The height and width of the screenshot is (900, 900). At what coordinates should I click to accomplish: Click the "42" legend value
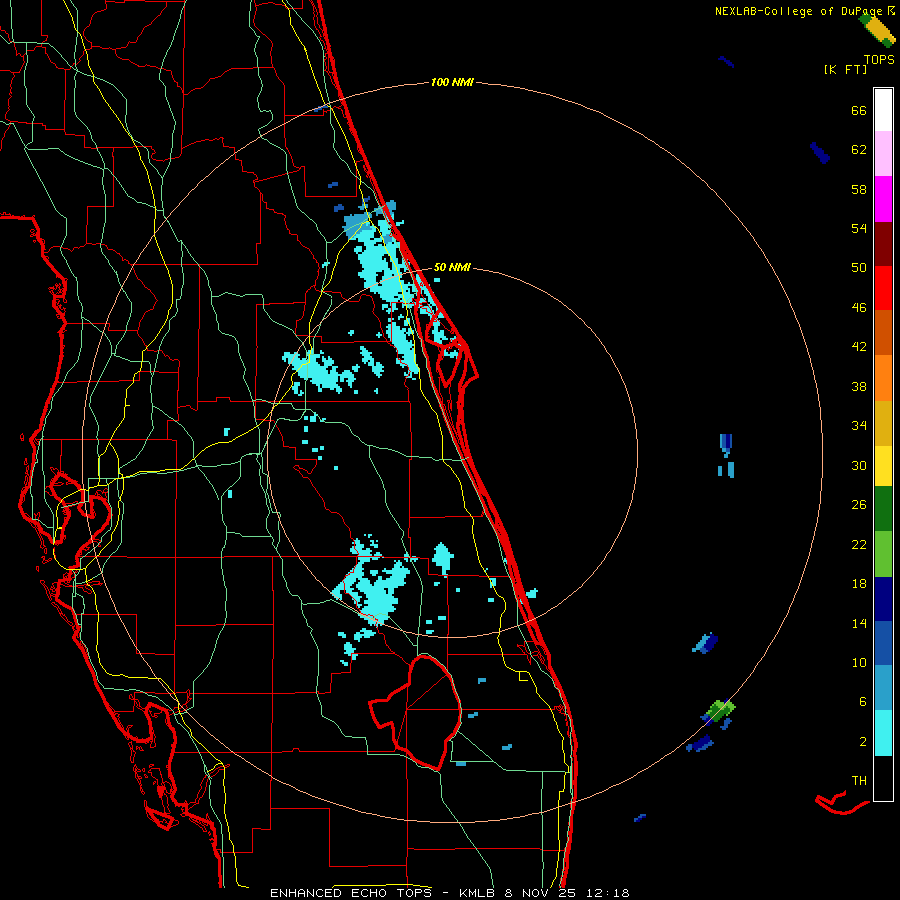click(x=859, y=347)
